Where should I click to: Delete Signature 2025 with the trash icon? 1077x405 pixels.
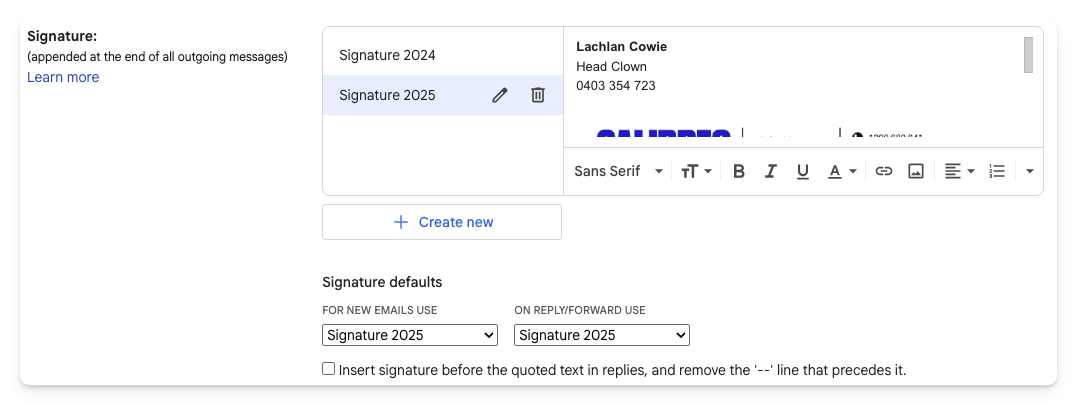coord(538,95)
